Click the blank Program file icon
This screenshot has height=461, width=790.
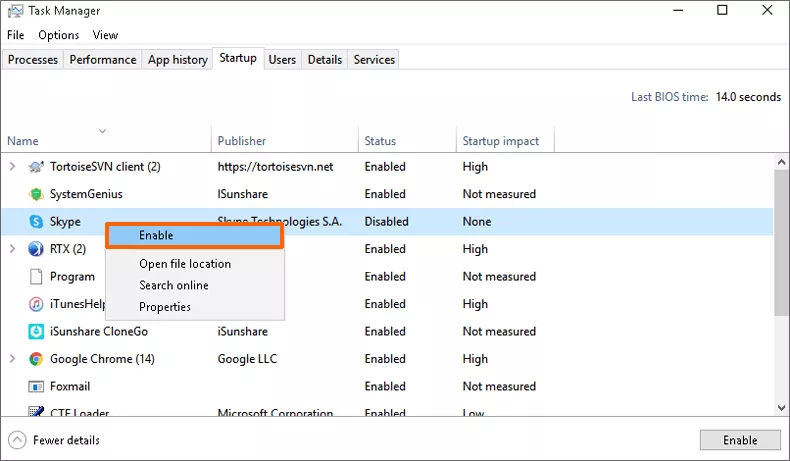(x=36, y=277)
